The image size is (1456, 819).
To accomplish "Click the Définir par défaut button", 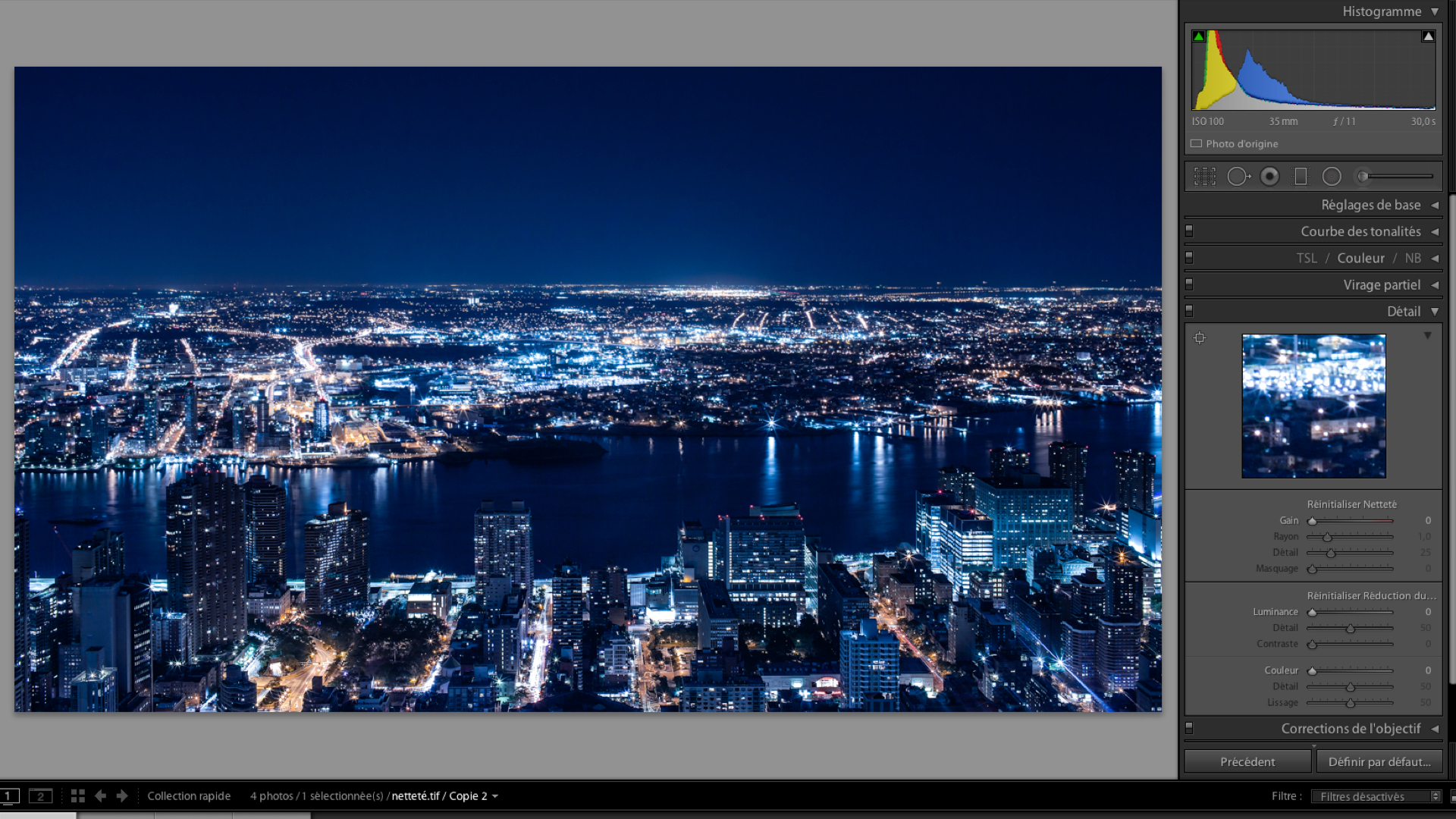I will [1379, 761].
